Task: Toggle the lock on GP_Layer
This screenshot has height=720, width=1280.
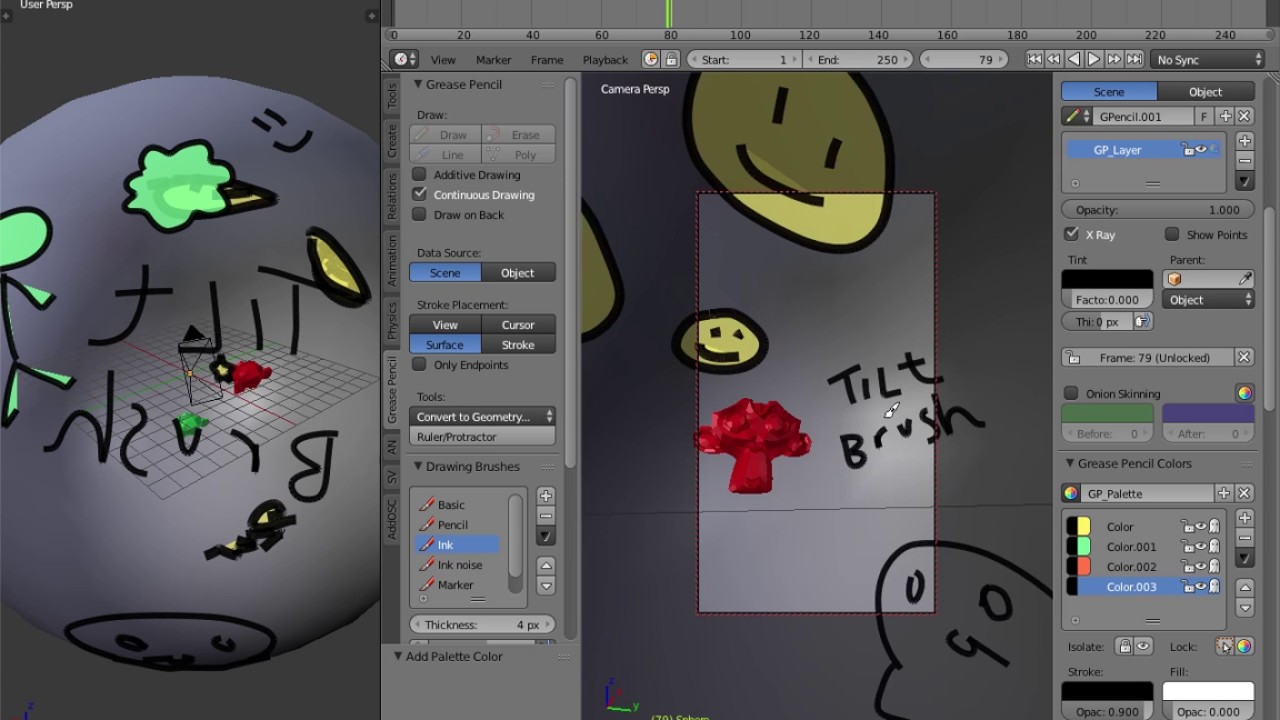Action: (x=1187, y=149)
